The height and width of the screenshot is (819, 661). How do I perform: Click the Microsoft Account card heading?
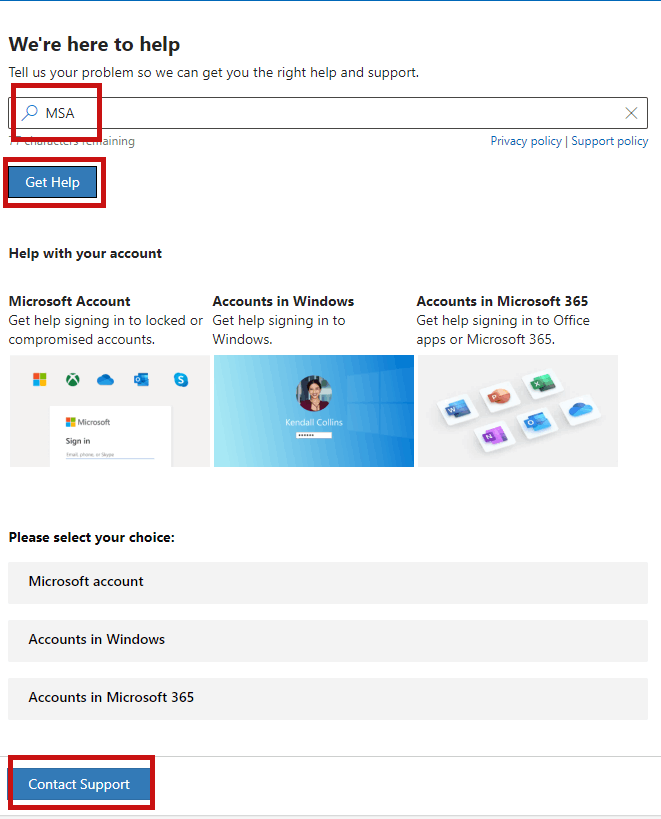click(x=69, y=301)
